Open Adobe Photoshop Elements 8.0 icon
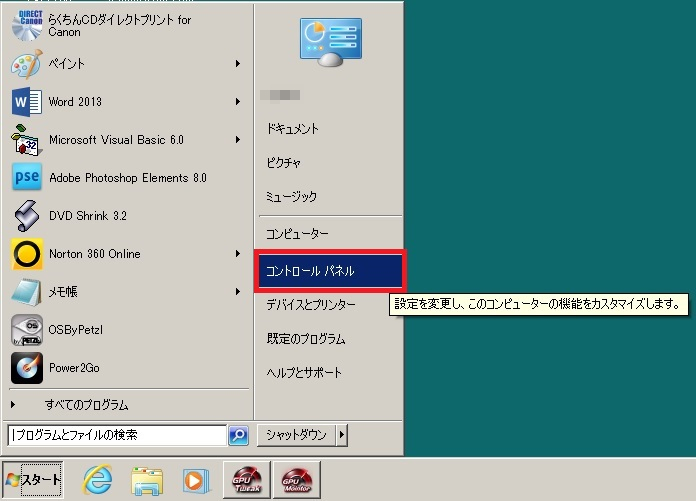Screen dimensions: 696x501 point(26,178)
